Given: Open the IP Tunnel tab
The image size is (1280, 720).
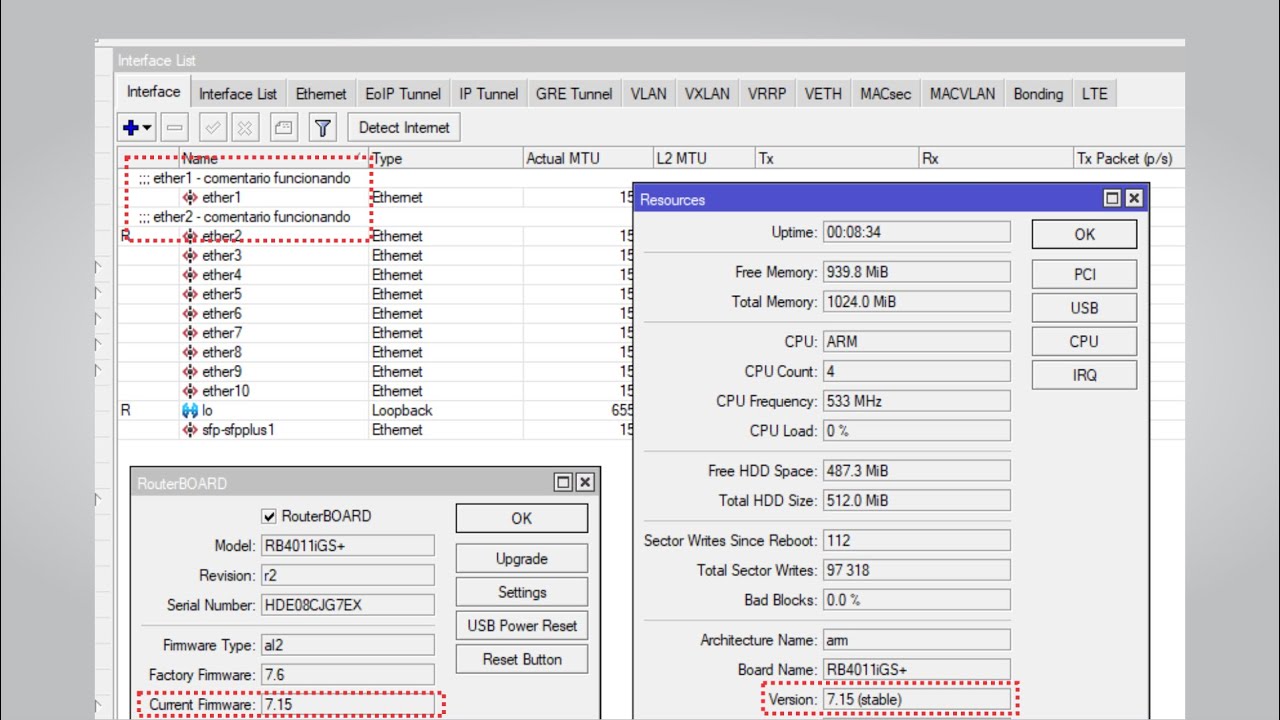Looking at the screenshot, I should [x=489, y=94].
